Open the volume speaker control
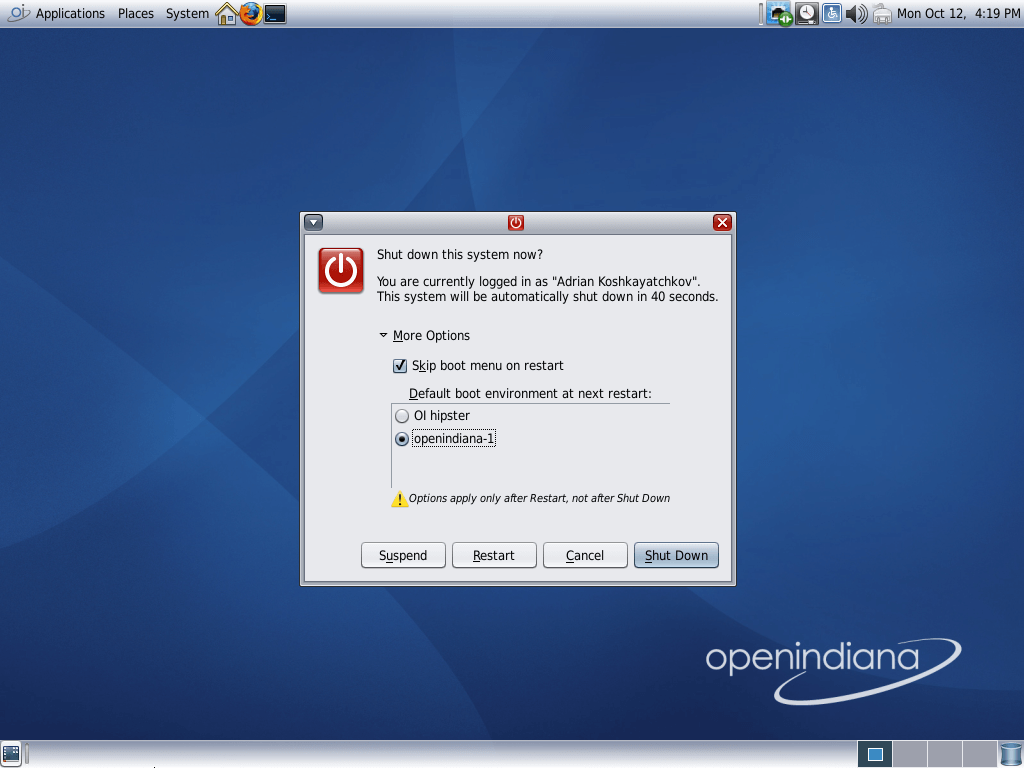This screenshot has width=1024, height=768. tap(856, 14)
